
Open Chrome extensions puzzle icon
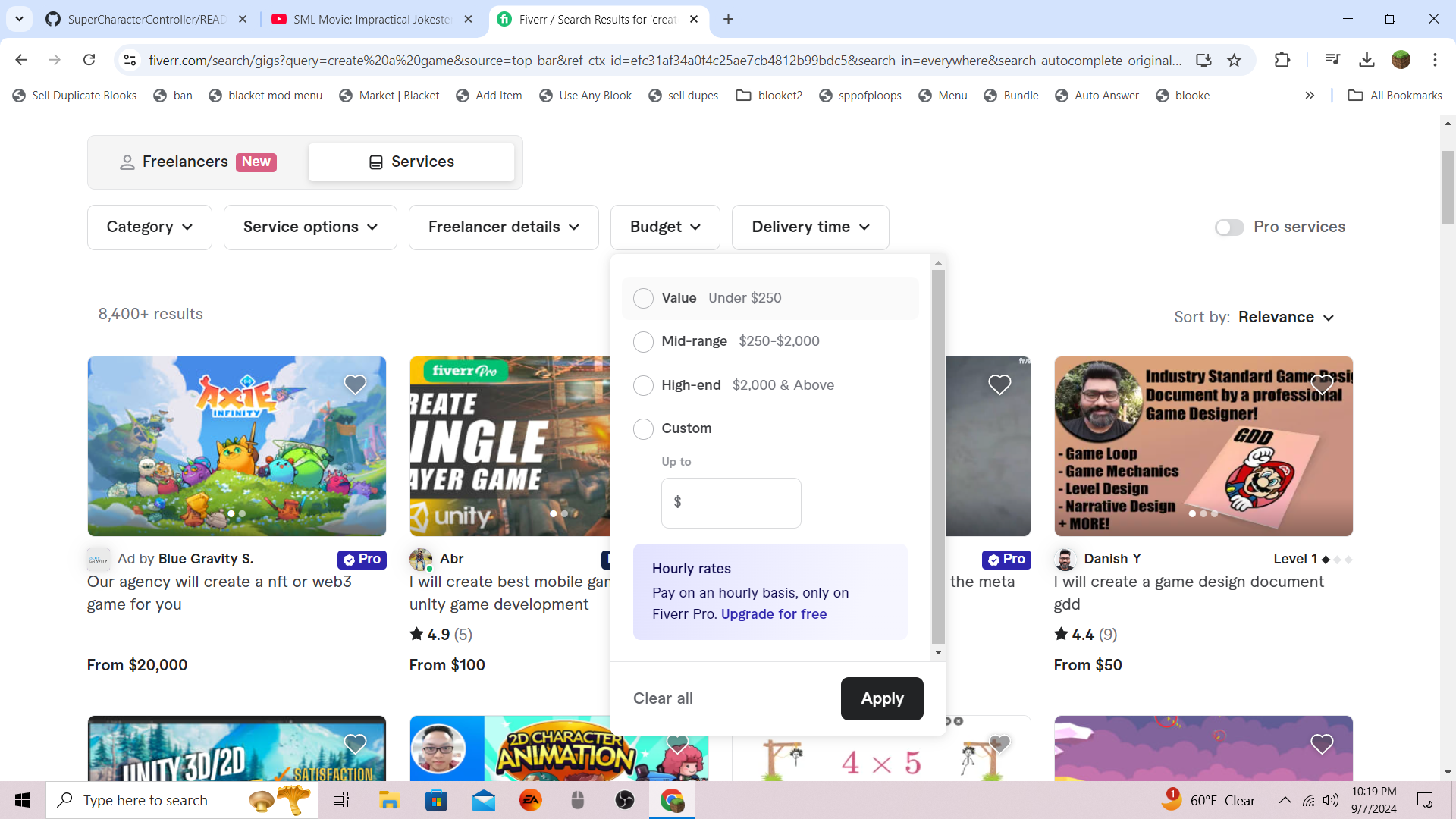(x=1282, y=60)
